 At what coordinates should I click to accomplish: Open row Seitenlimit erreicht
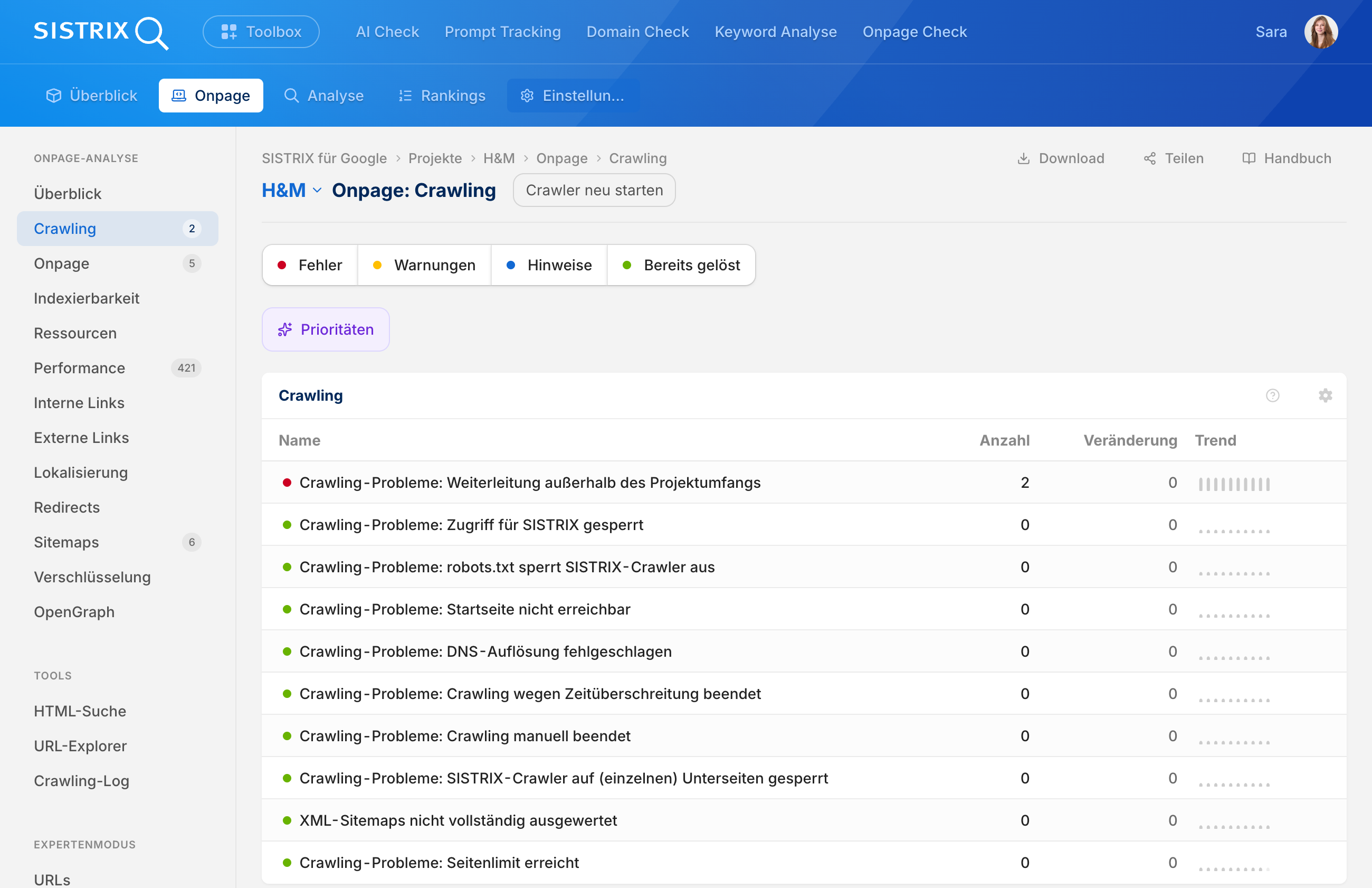coord(804,863)
